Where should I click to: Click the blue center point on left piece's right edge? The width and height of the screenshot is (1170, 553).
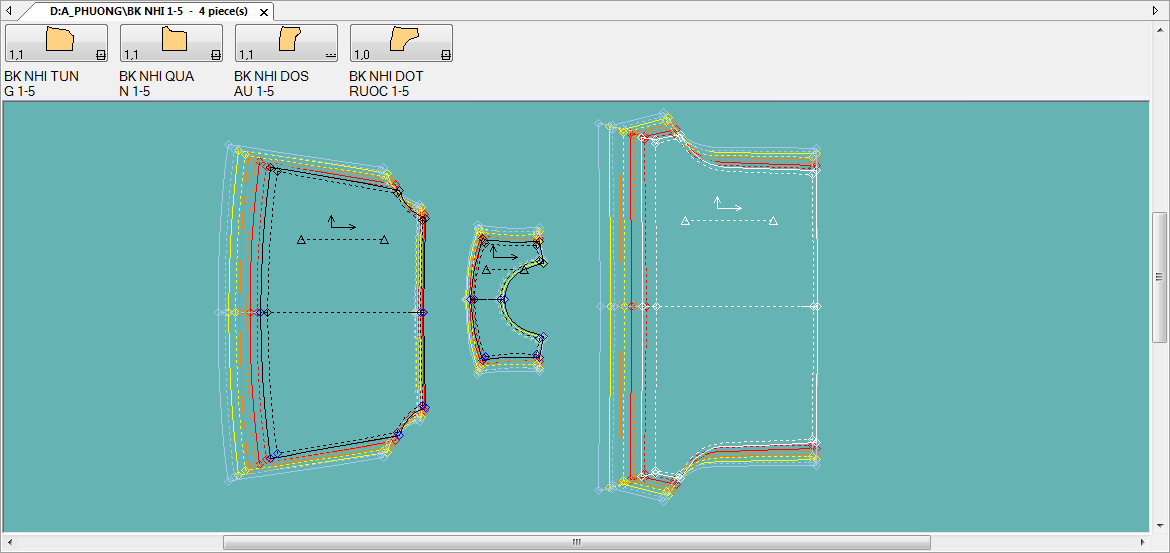421,313
